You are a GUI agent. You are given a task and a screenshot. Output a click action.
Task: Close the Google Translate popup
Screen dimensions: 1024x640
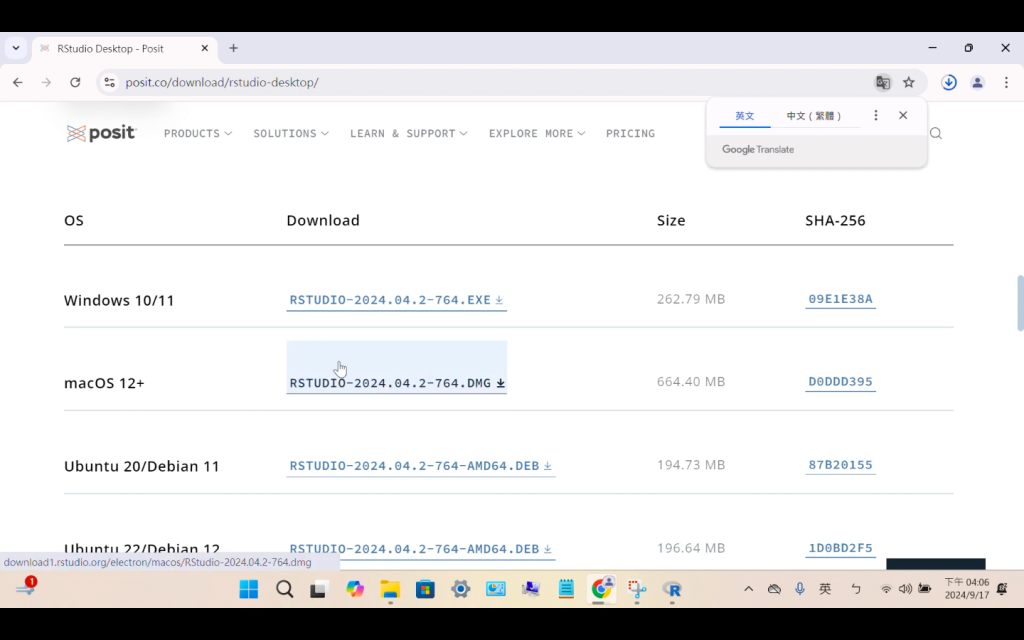tap(903, 116)
